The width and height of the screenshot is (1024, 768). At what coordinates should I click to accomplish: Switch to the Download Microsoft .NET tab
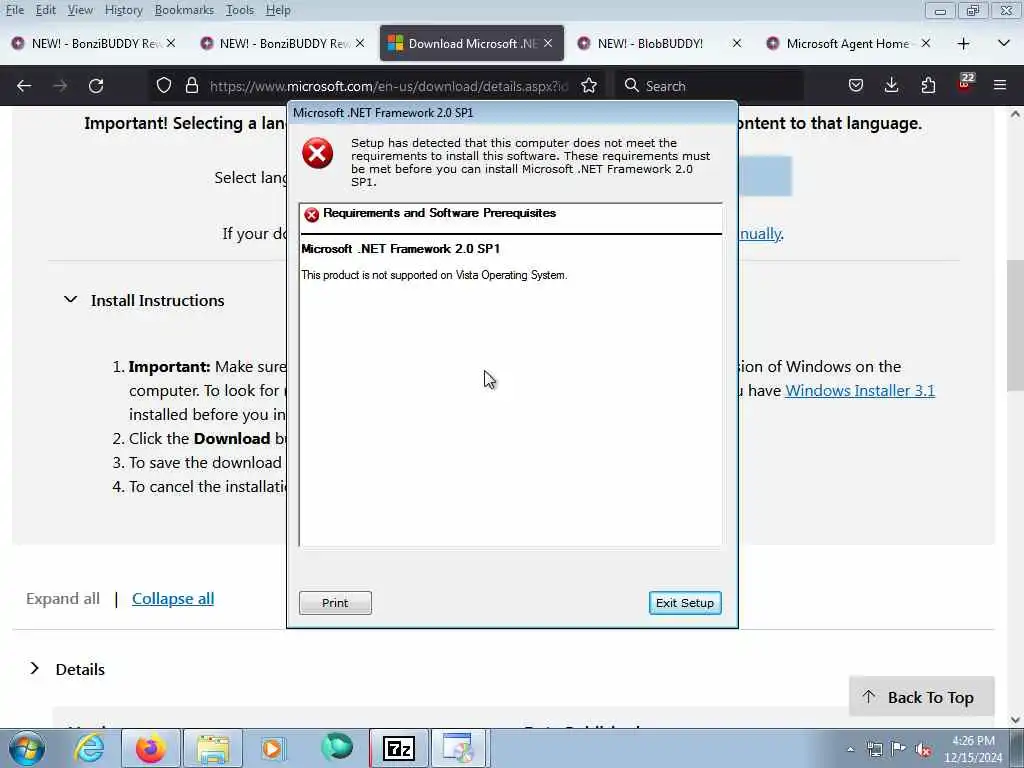[x=472, y=44]
